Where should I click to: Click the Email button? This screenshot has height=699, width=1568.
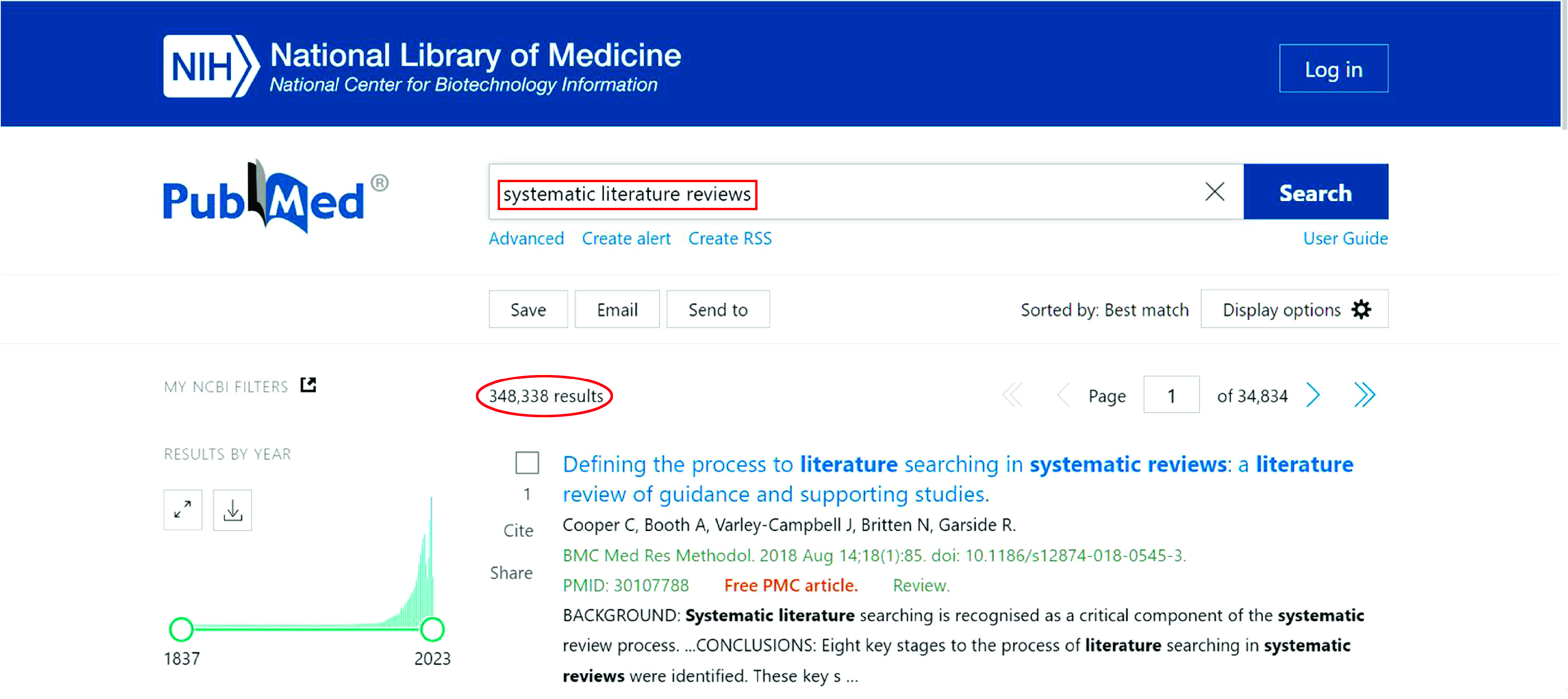pyautogui.click(x=617, y=309)
